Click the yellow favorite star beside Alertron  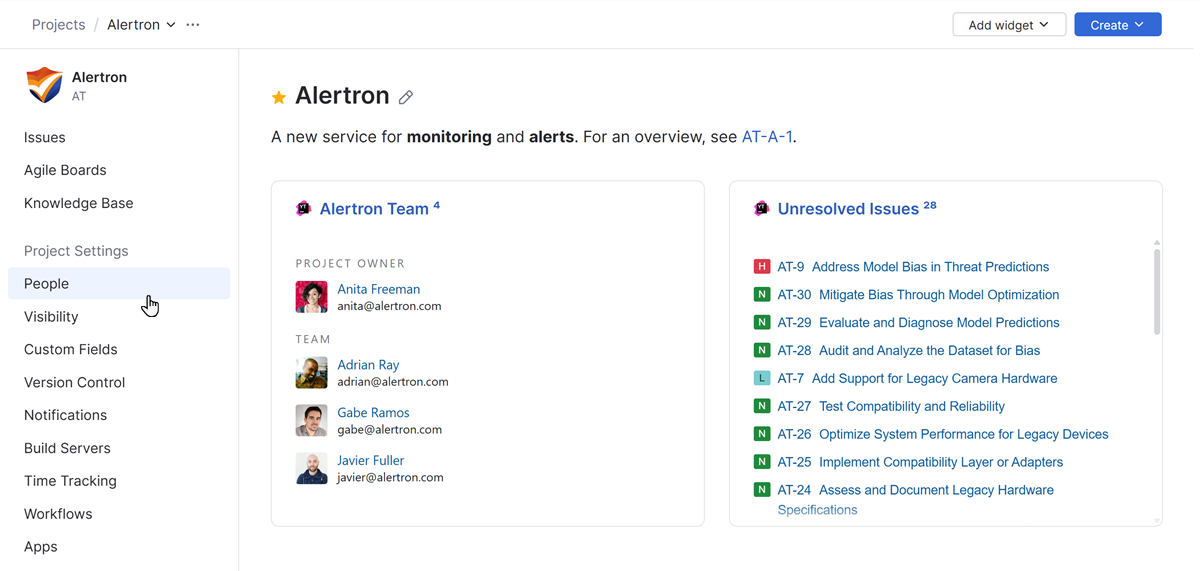279,97
